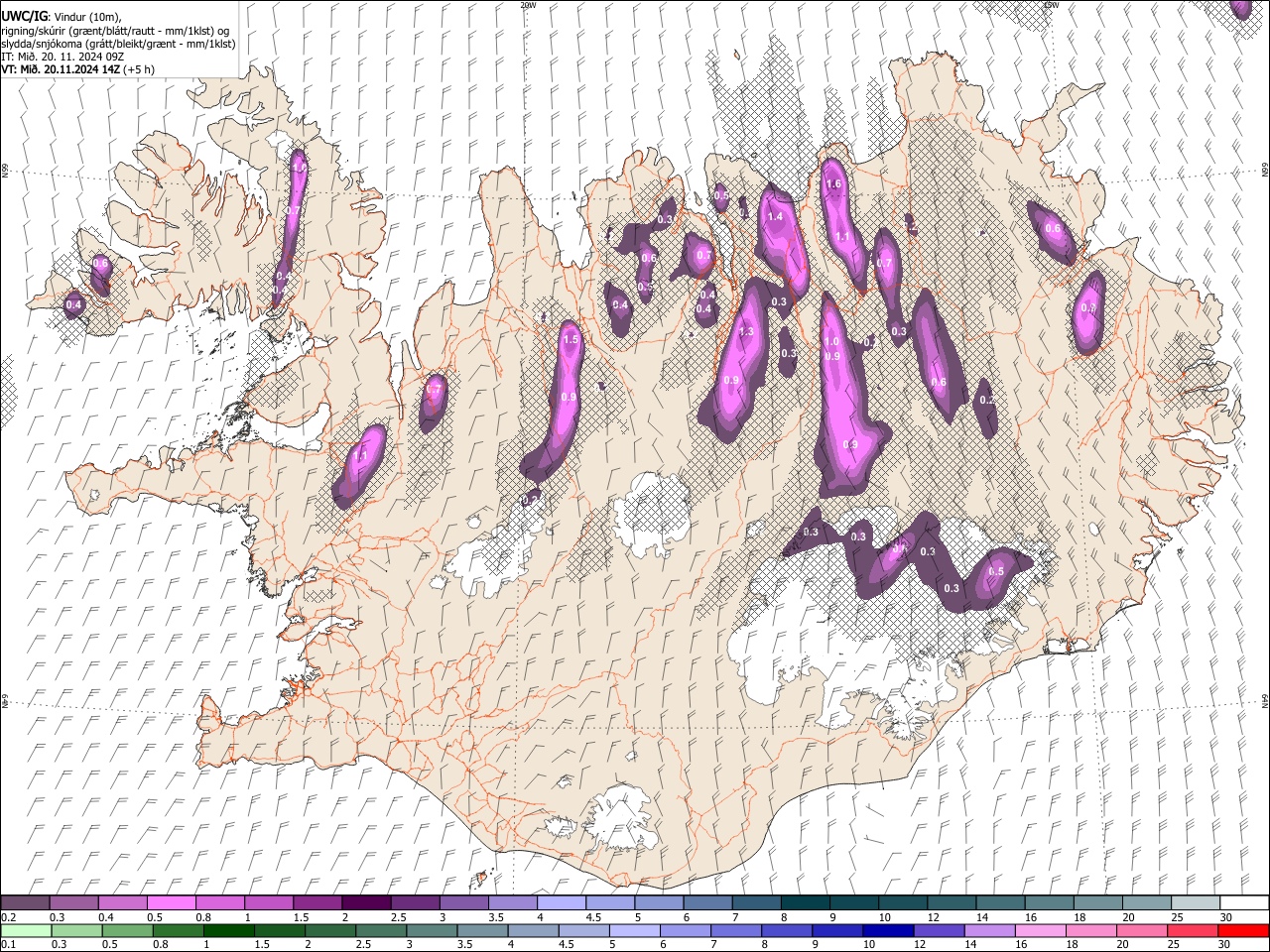The image size is (1270, 952).
Task: Click the 'IT: Mið. 20. 11. 2024 09Z' line
Action: (63, 57)
